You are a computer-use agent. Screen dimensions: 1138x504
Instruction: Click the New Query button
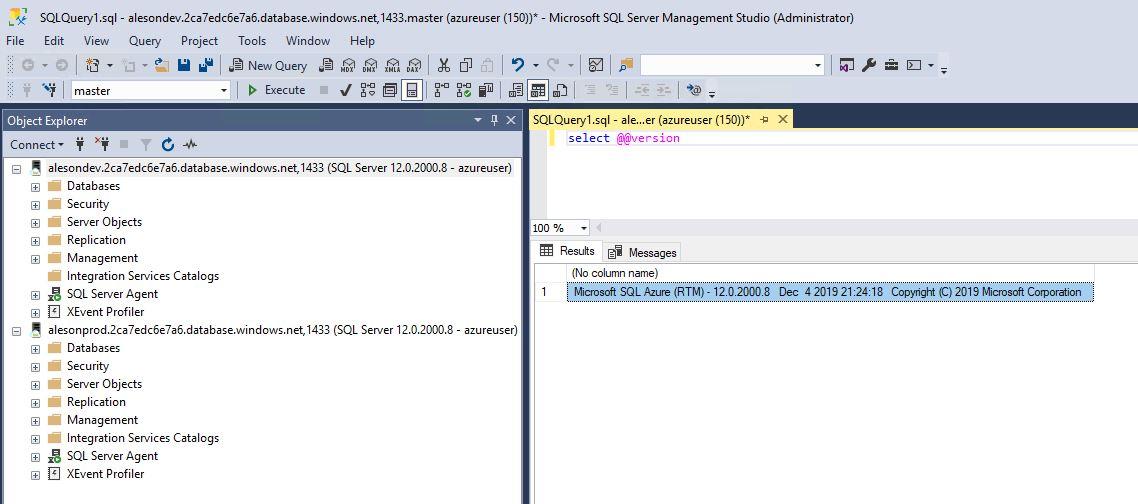(268, 65)
